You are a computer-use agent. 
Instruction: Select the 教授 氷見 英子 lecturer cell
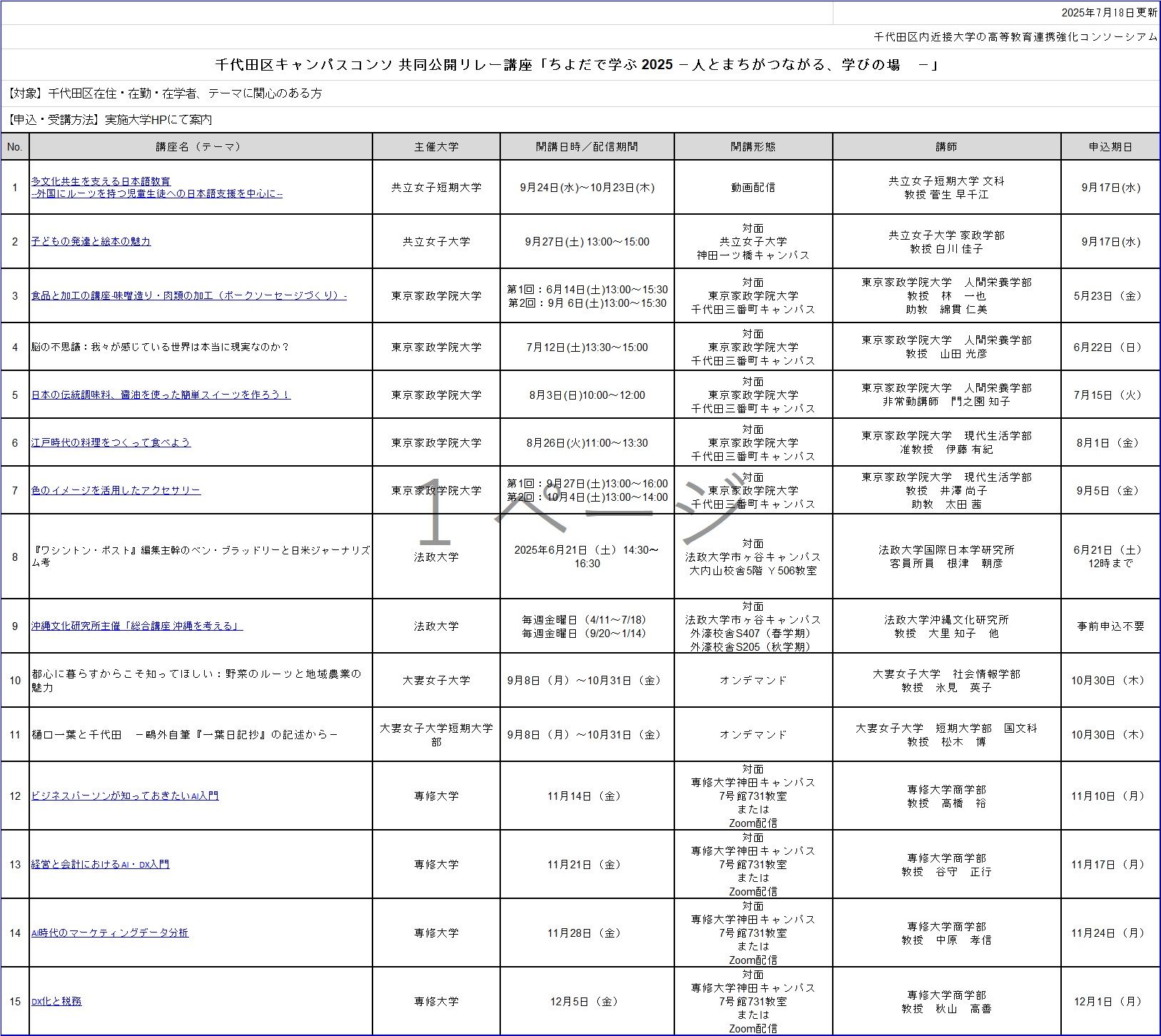(946, 680)
